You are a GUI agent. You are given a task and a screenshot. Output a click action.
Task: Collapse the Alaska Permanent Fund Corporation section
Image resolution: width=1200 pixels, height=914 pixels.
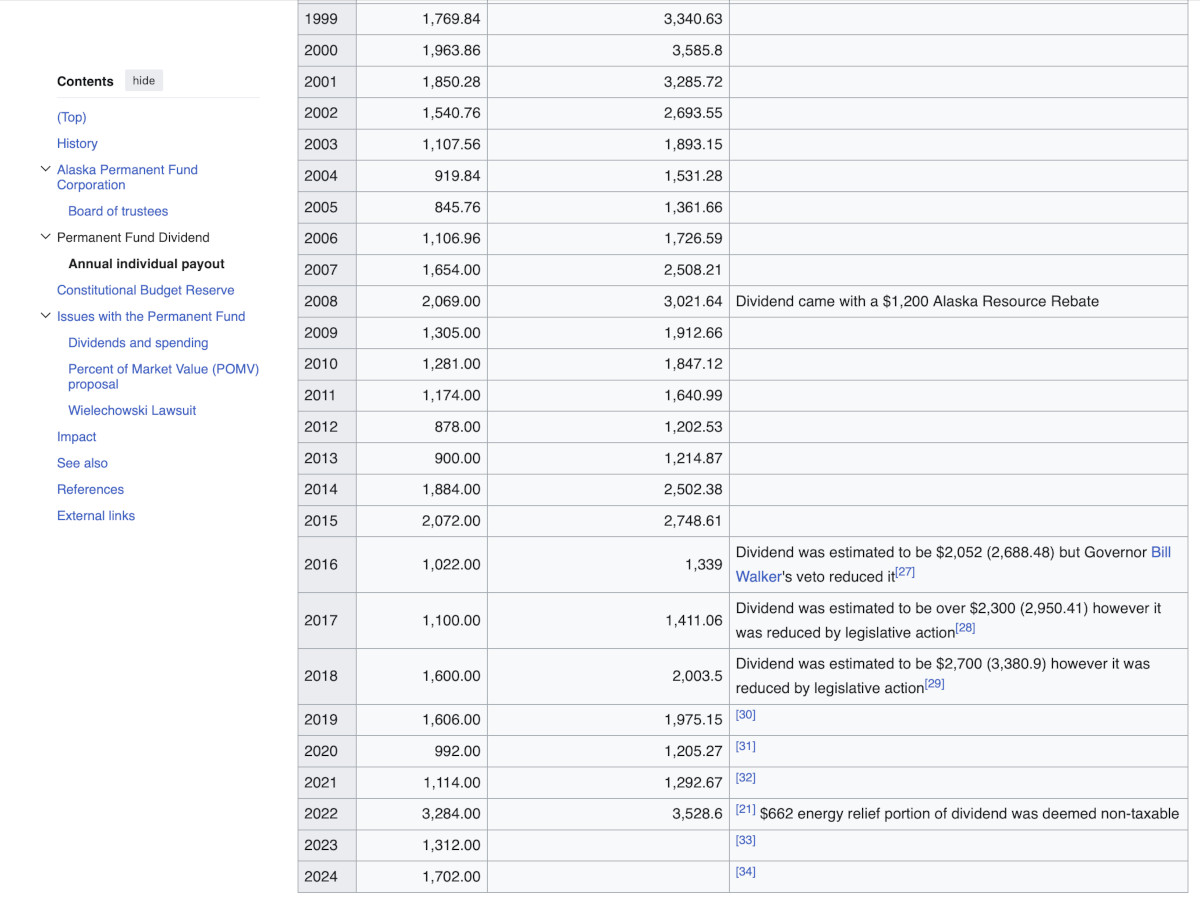point(45,170)
